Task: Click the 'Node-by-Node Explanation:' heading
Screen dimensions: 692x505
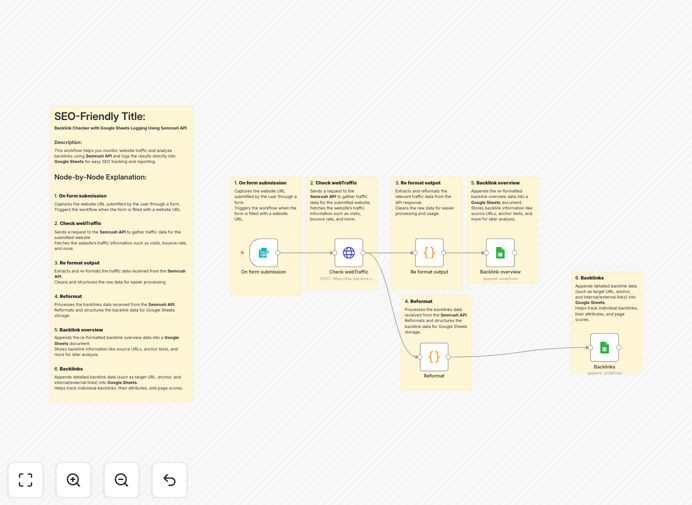Action: [100, 177]
